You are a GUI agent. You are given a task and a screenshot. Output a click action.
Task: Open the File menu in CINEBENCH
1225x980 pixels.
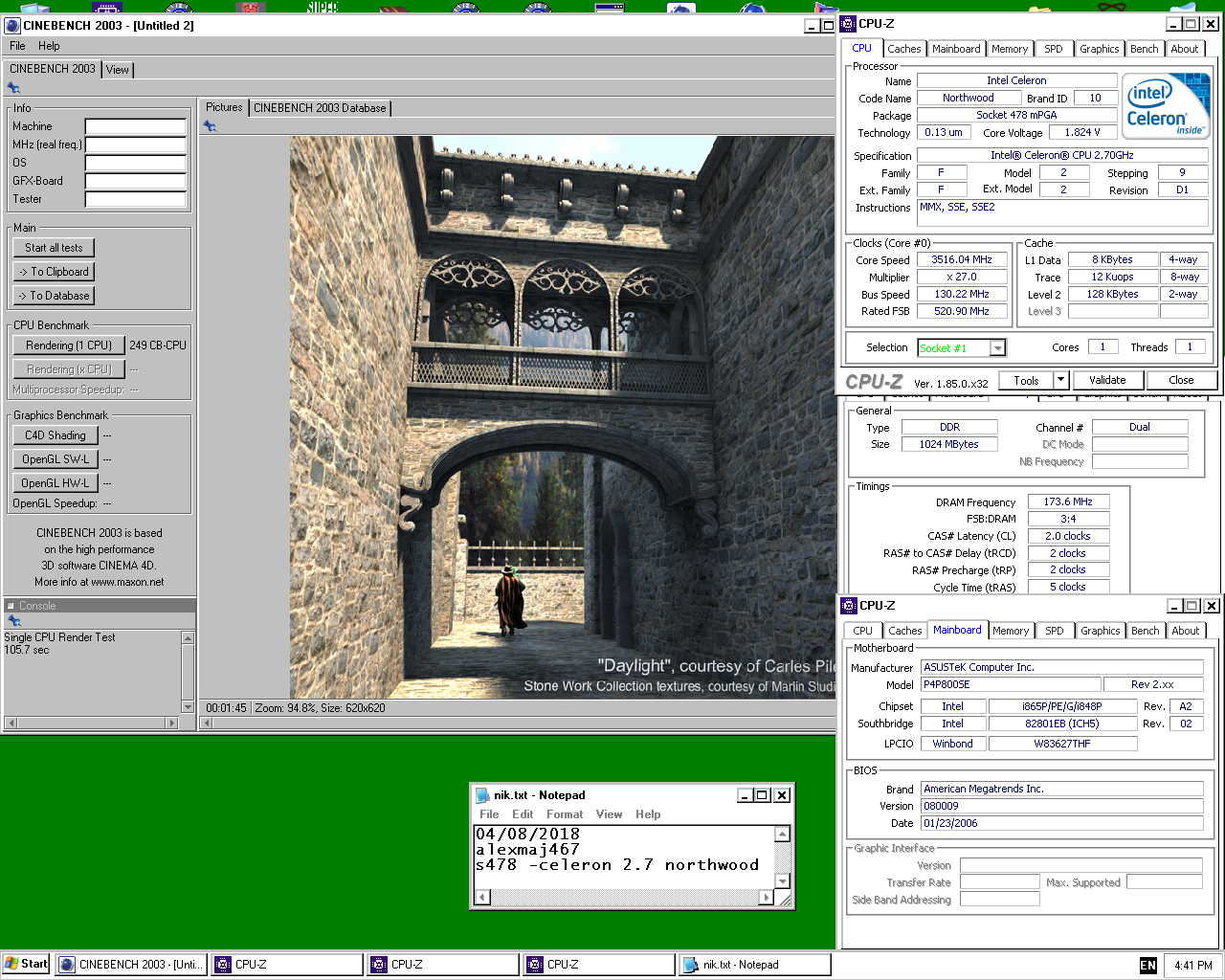17,46
